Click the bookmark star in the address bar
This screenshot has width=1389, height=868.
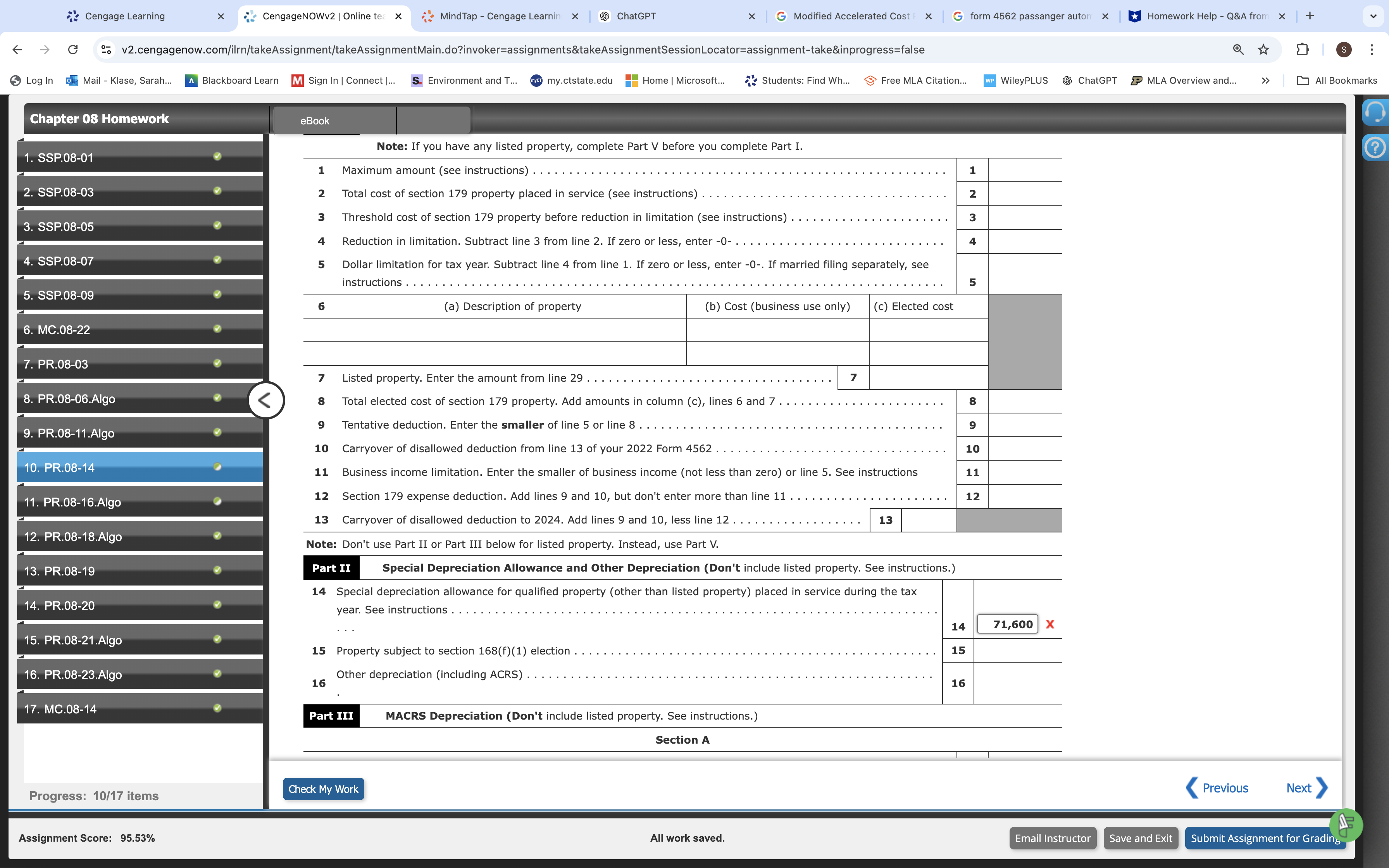coord(1263,50)
